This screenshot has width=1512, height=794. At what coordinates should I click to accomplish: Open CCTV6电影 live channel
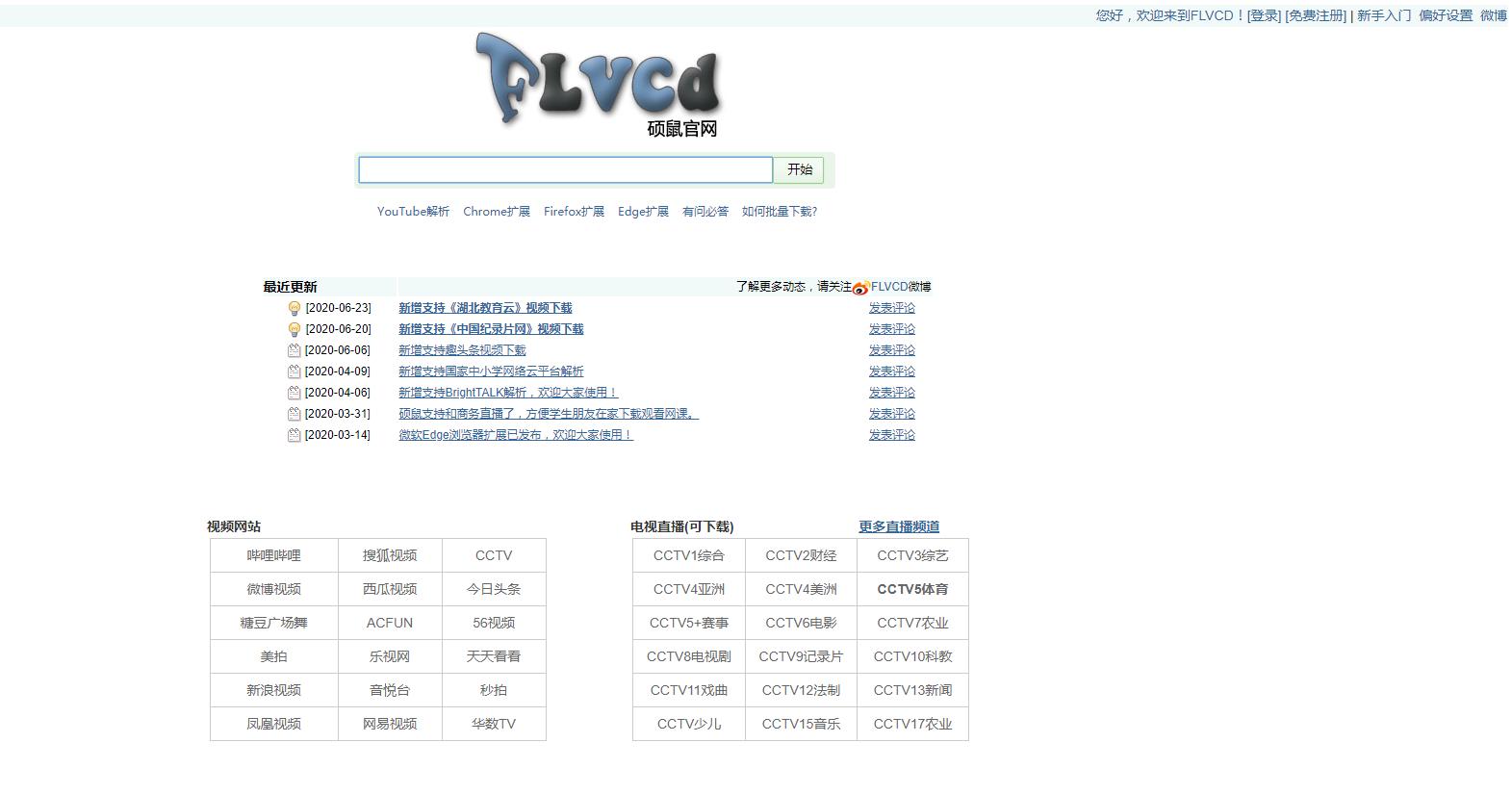coord(801,623)
